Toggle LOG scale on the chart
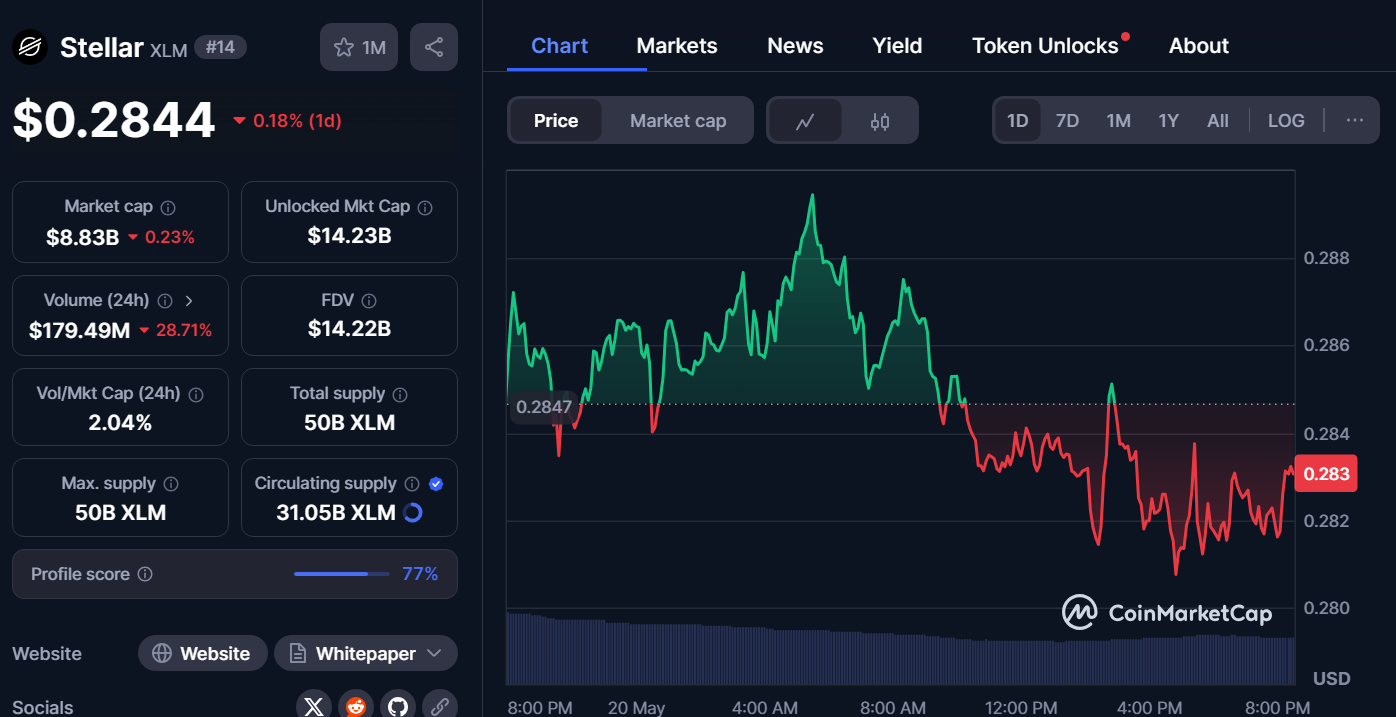This screenshot has width=1396, height=717. tap(1286, 121)
